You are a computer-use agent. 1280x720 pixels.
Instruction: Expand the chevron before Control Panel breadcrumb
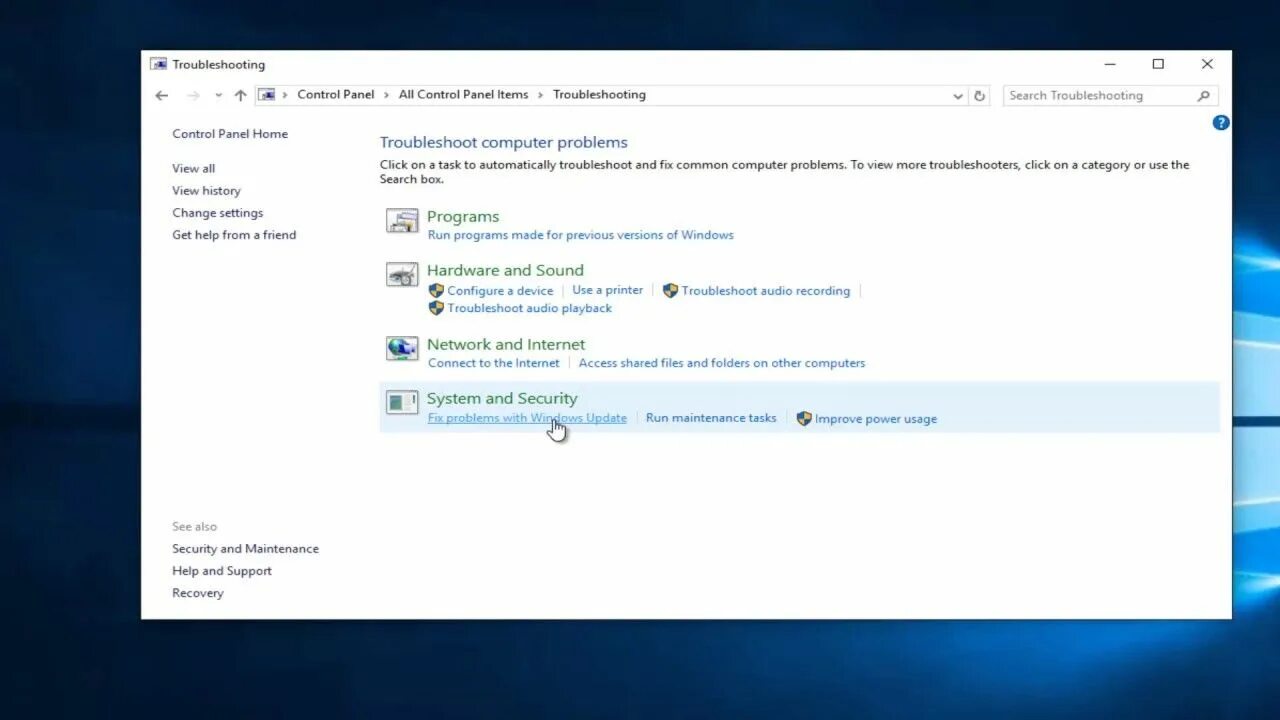pyautogui.click(x=285, y=95)
